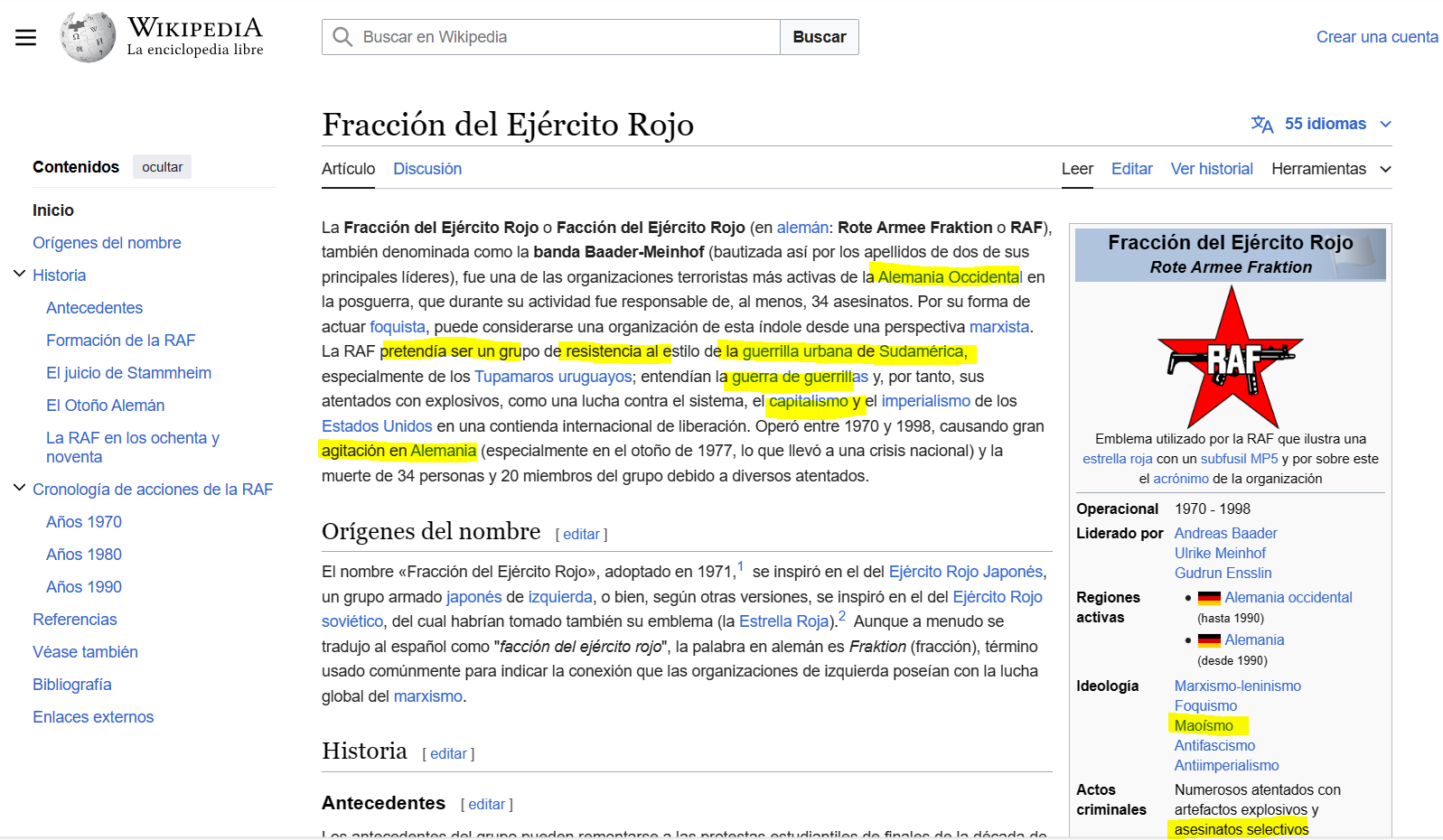Image resolution: width=1443 pixels, height=840 pixels.
Task: Jump to La RAF en los ochenta y noventa
Action: click(133, 447)
